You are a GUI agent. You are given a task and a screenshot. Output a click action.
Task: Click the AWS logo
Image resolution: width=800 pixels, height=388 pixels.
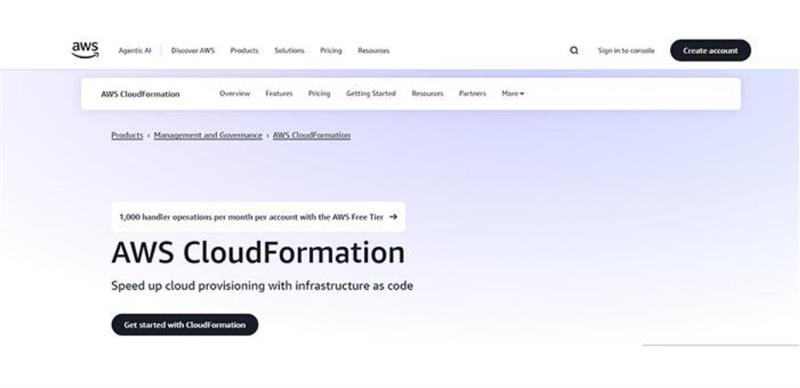85,50
